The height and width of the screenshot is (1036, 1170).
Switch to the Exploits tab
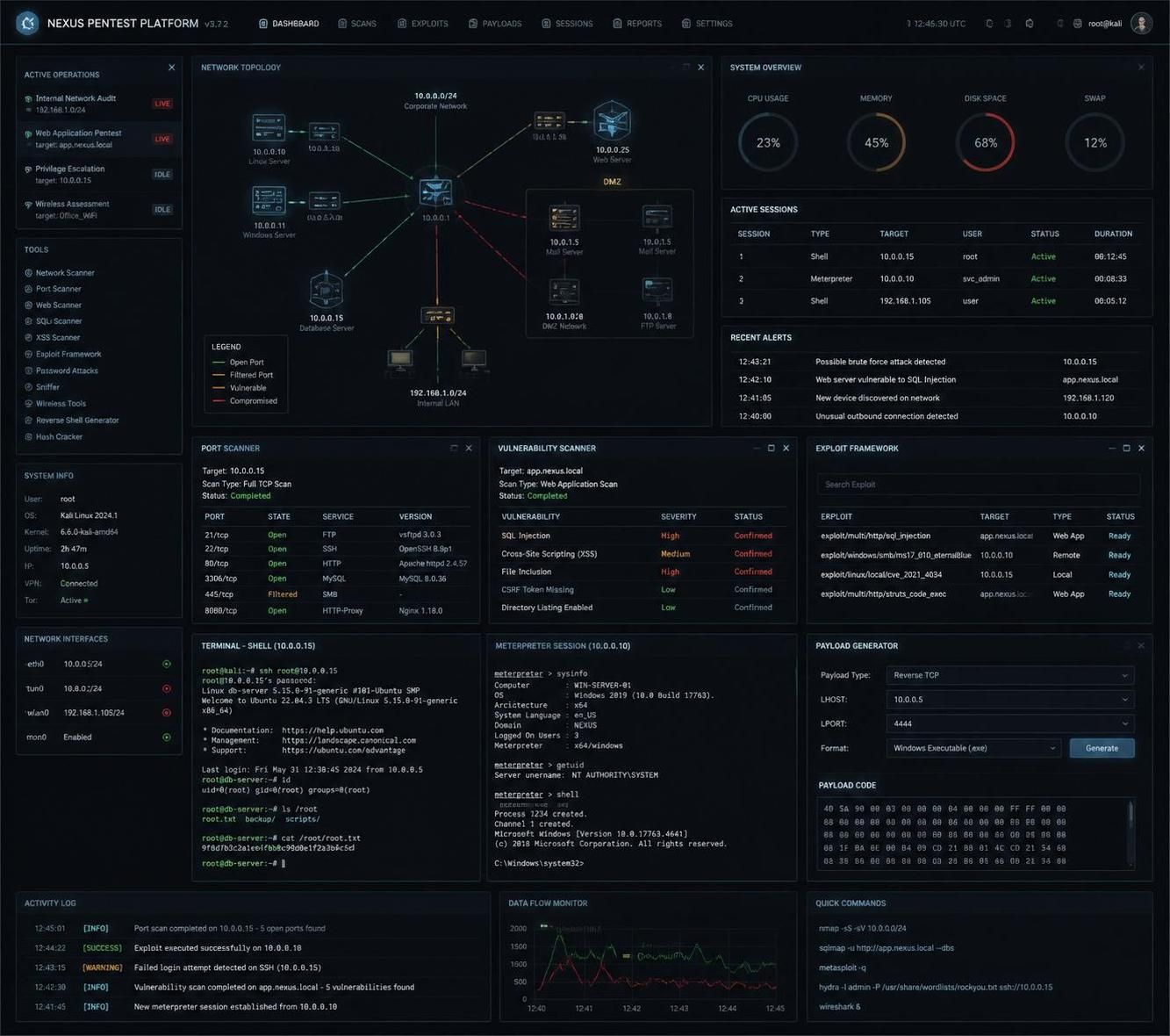pyautogui.click(x=423, y=24)
